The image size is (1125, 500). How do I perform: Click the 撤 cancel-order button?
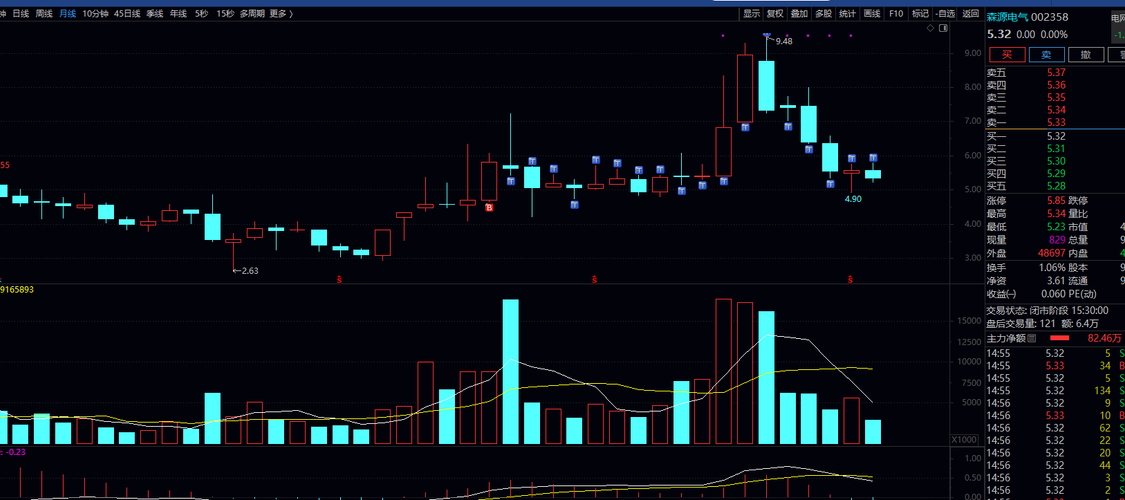[1086, 55]
